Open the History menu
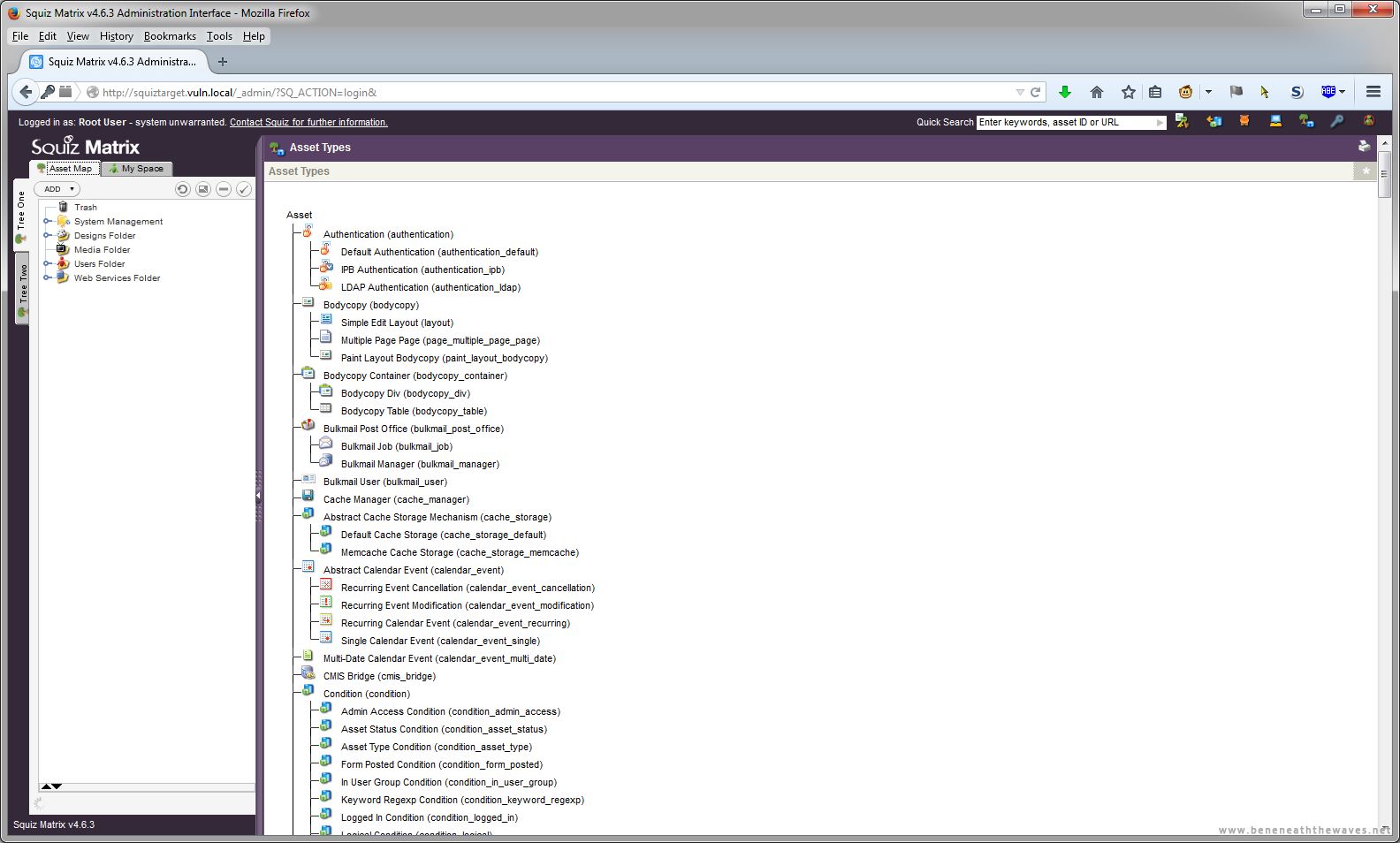The height and width of the screenshot is (843, 1400). click(x=117, y=36)
